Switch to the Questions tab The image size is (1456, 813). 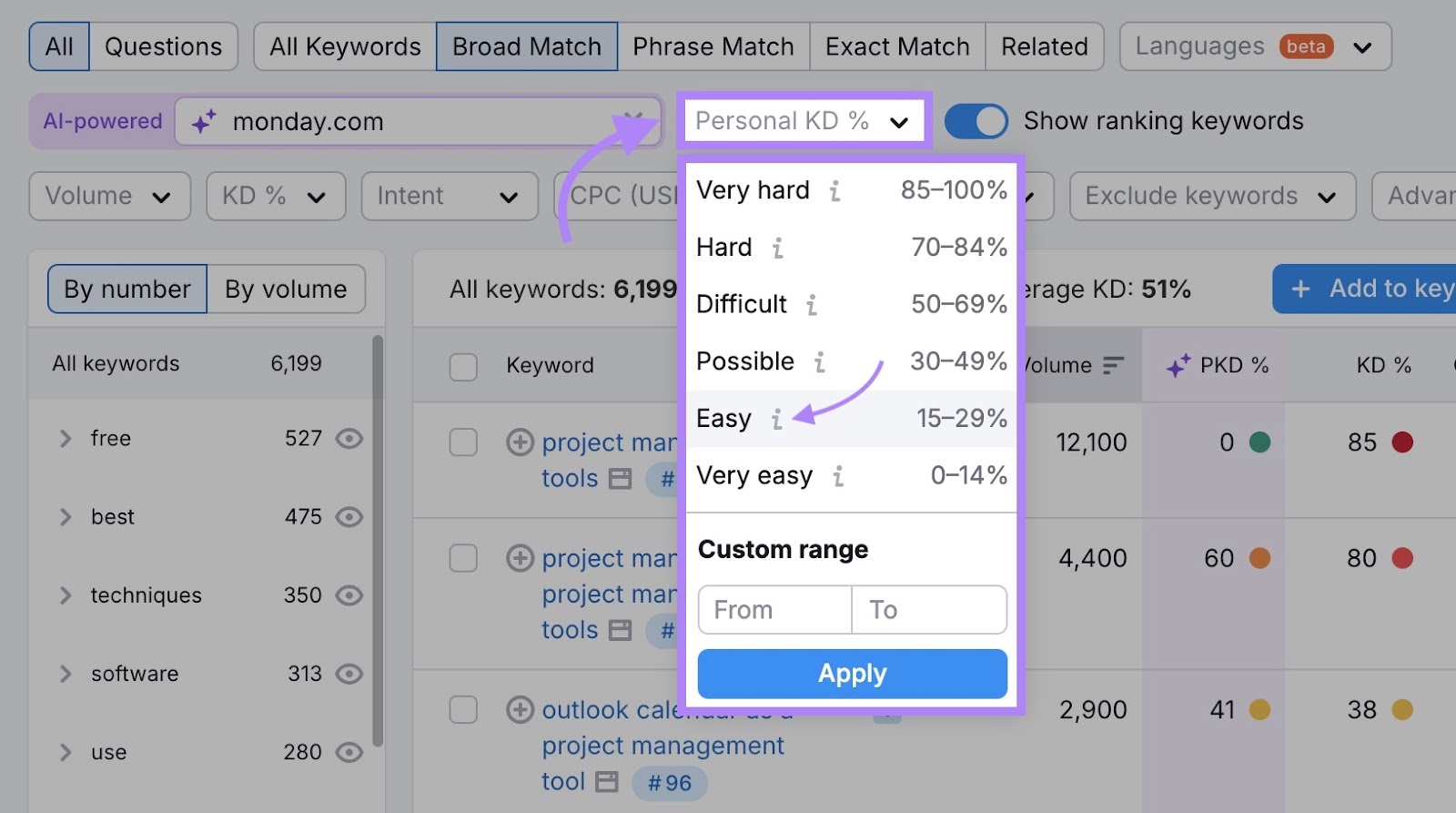tap(163, 46)
